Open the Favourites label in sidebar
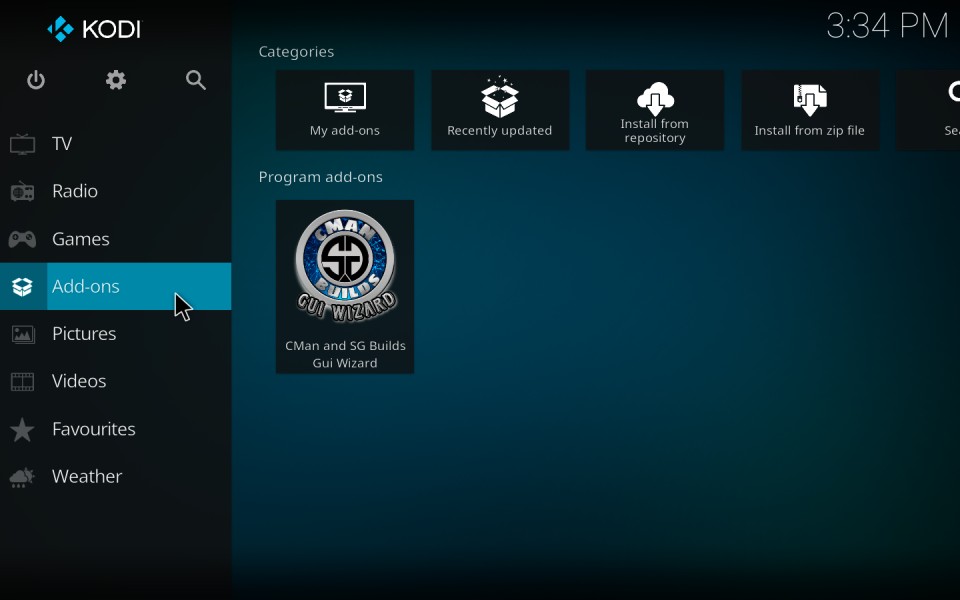960x600 pixels. pos(94,429)
